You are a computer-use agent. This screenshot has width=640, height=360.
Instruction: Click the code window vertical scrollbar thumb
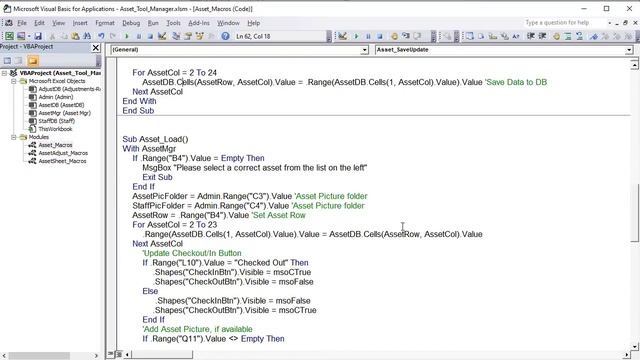coord(634,213)
